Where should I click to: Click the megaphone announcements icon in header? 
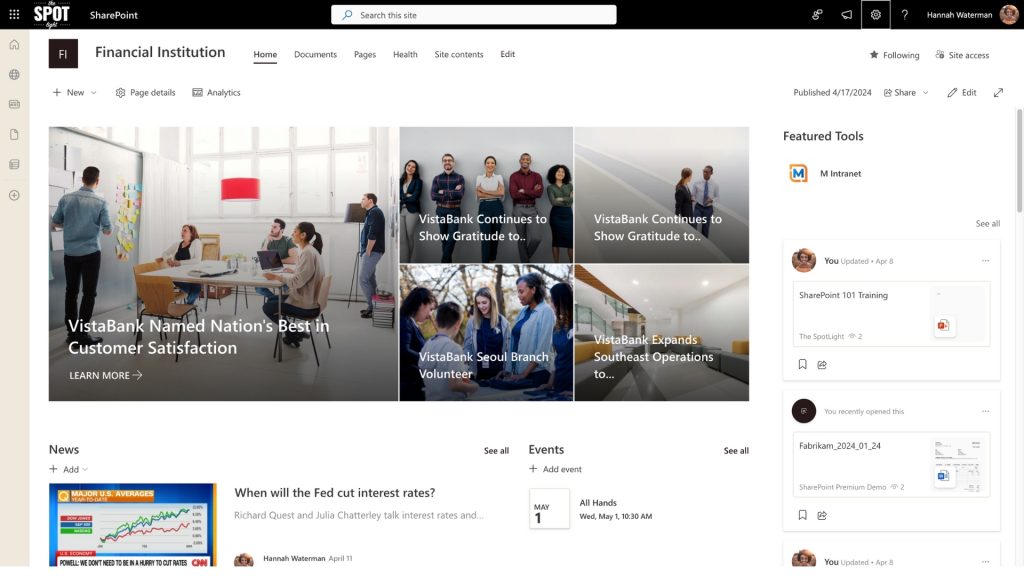pyautogui.click(x=846, y=15)
